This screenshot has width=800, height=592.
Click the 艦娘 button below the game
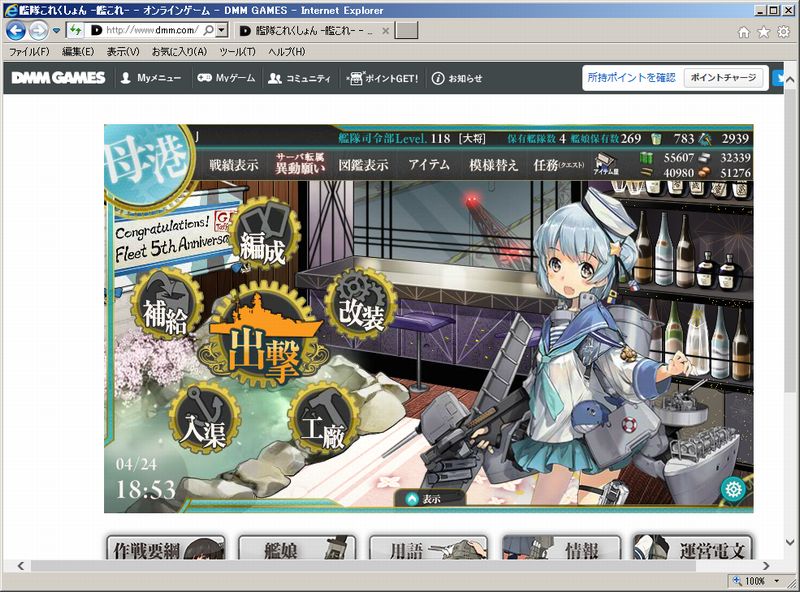point(297,547)
